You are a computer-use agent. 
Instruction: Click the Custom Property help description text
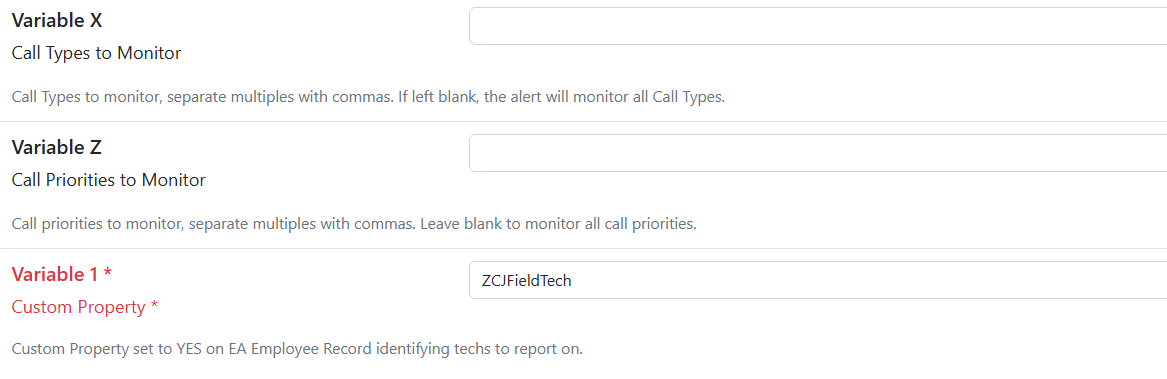(x=297, y=349)
